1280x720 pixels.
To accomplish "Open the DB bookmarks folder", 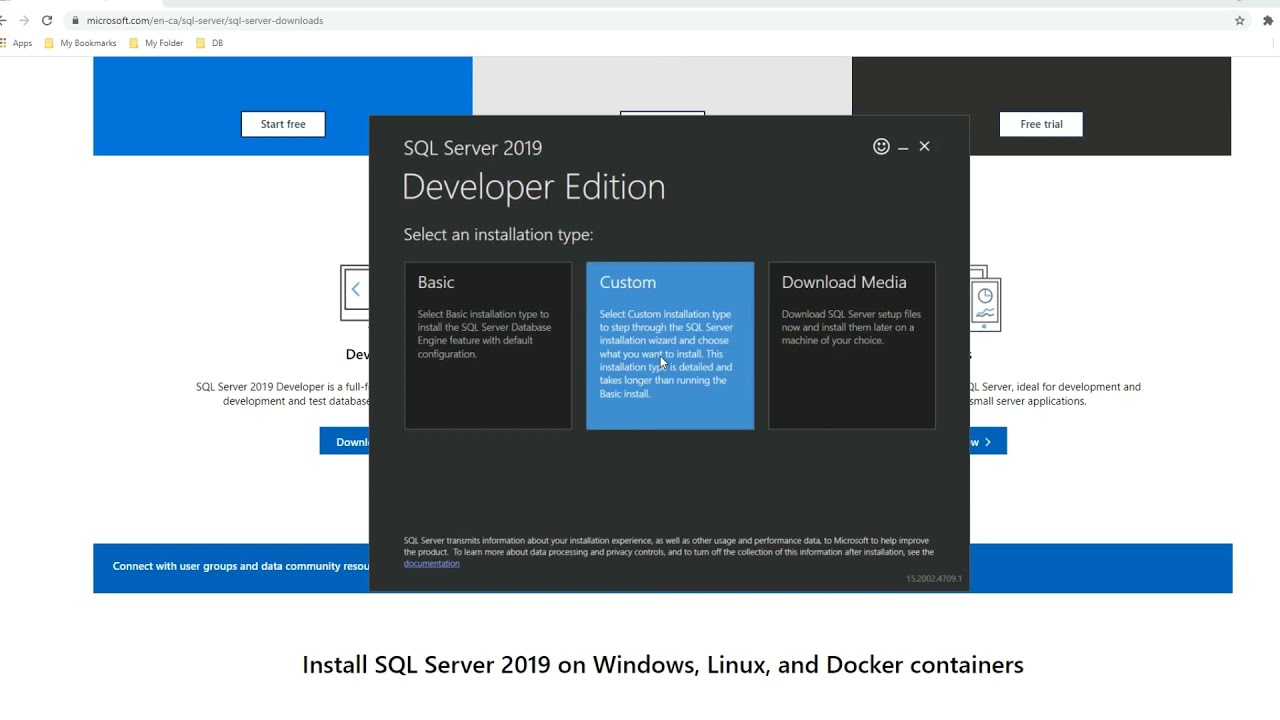I will pyautogui.click(x=210, y=43).
